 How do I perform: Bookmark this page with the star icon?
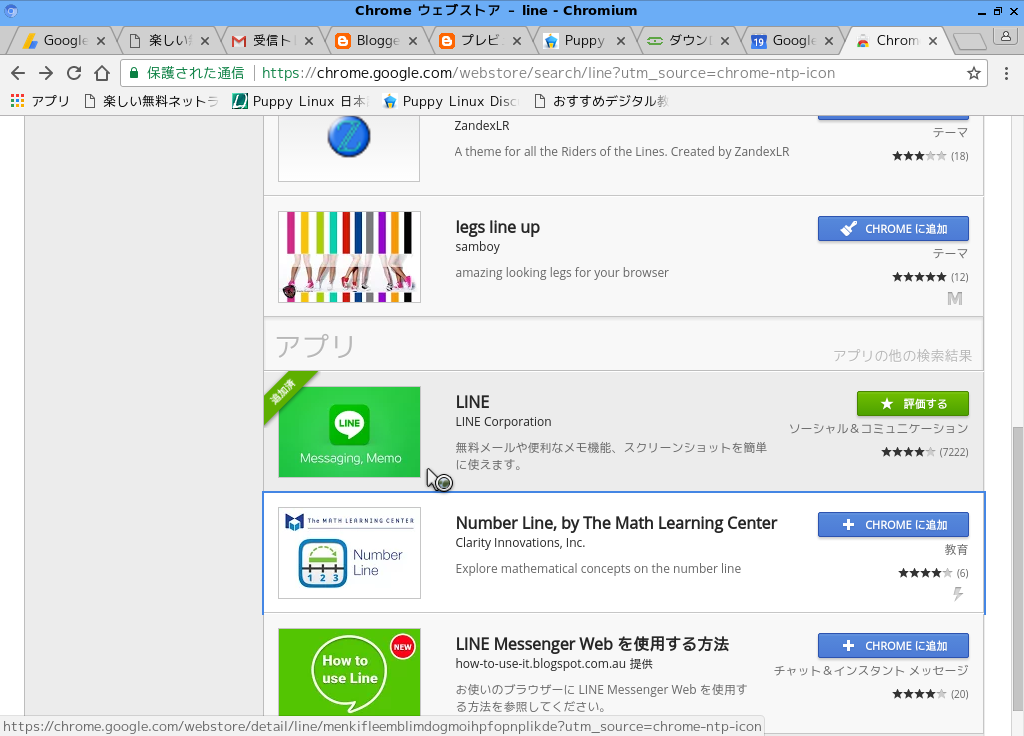(x=975, y=73)
